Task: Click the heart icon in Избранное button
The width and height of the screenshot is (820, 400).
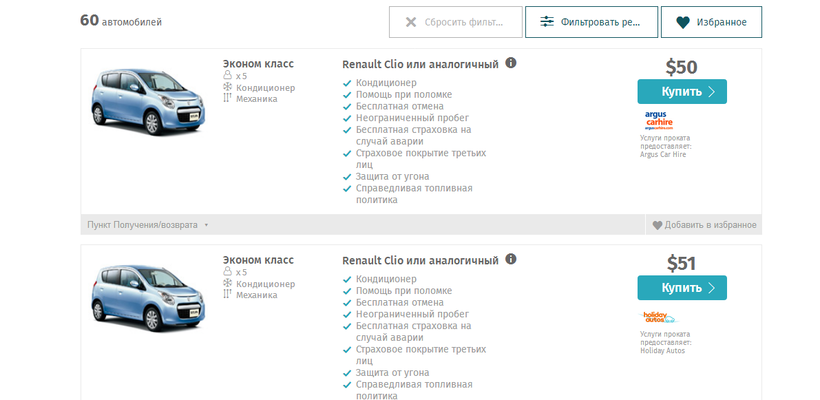Action: point(683,22)
